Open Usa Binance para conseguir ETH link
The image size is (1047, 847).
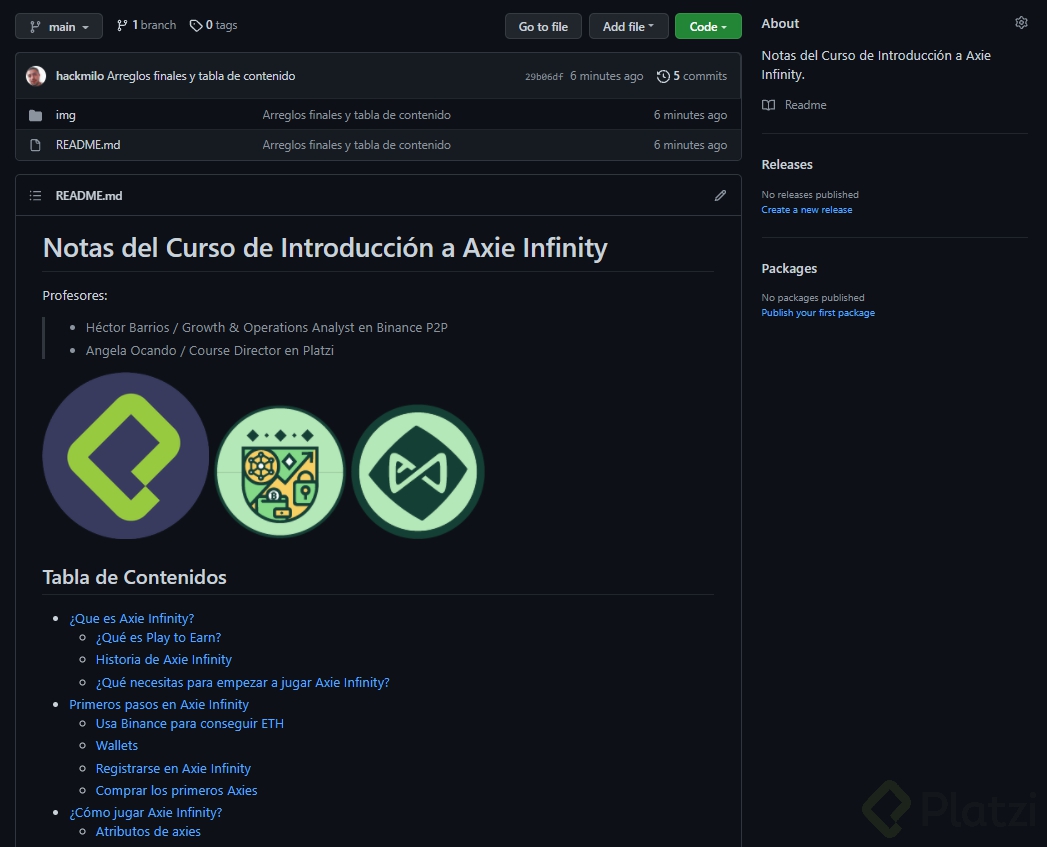(x=190, y=723)
